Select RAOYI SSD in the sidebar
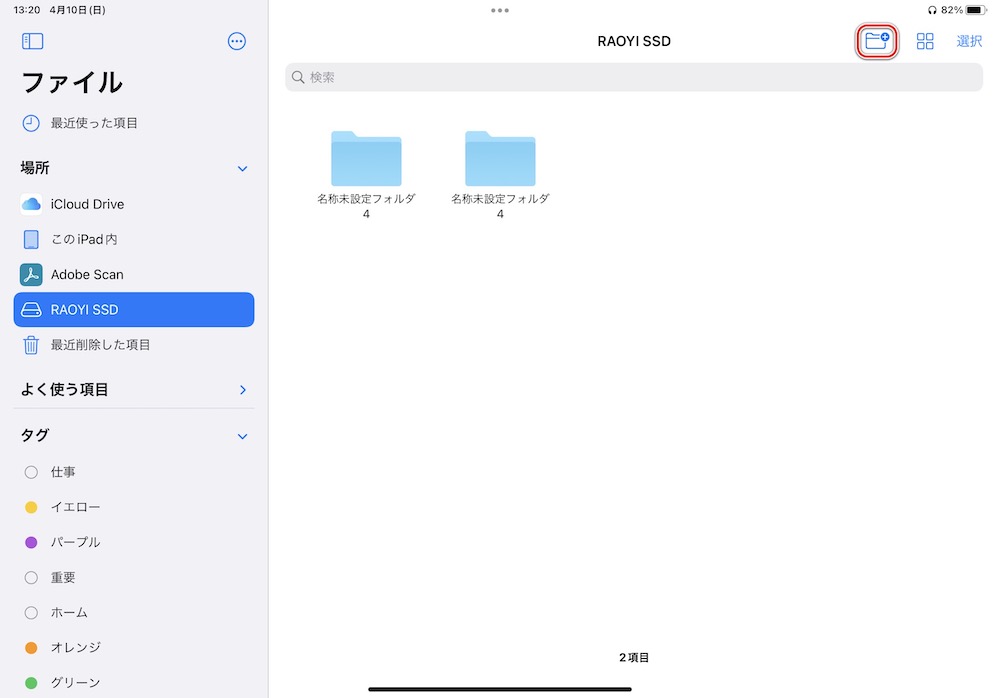This screenshot has width=1000, height=698. (x=134, y=309)
